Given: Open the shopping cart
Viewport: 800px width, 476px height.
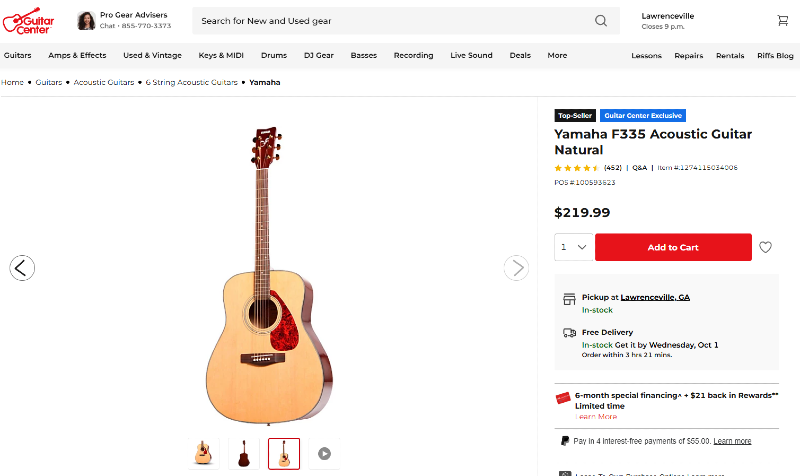Looking at the screenshot, I should [x=782, y=21].
